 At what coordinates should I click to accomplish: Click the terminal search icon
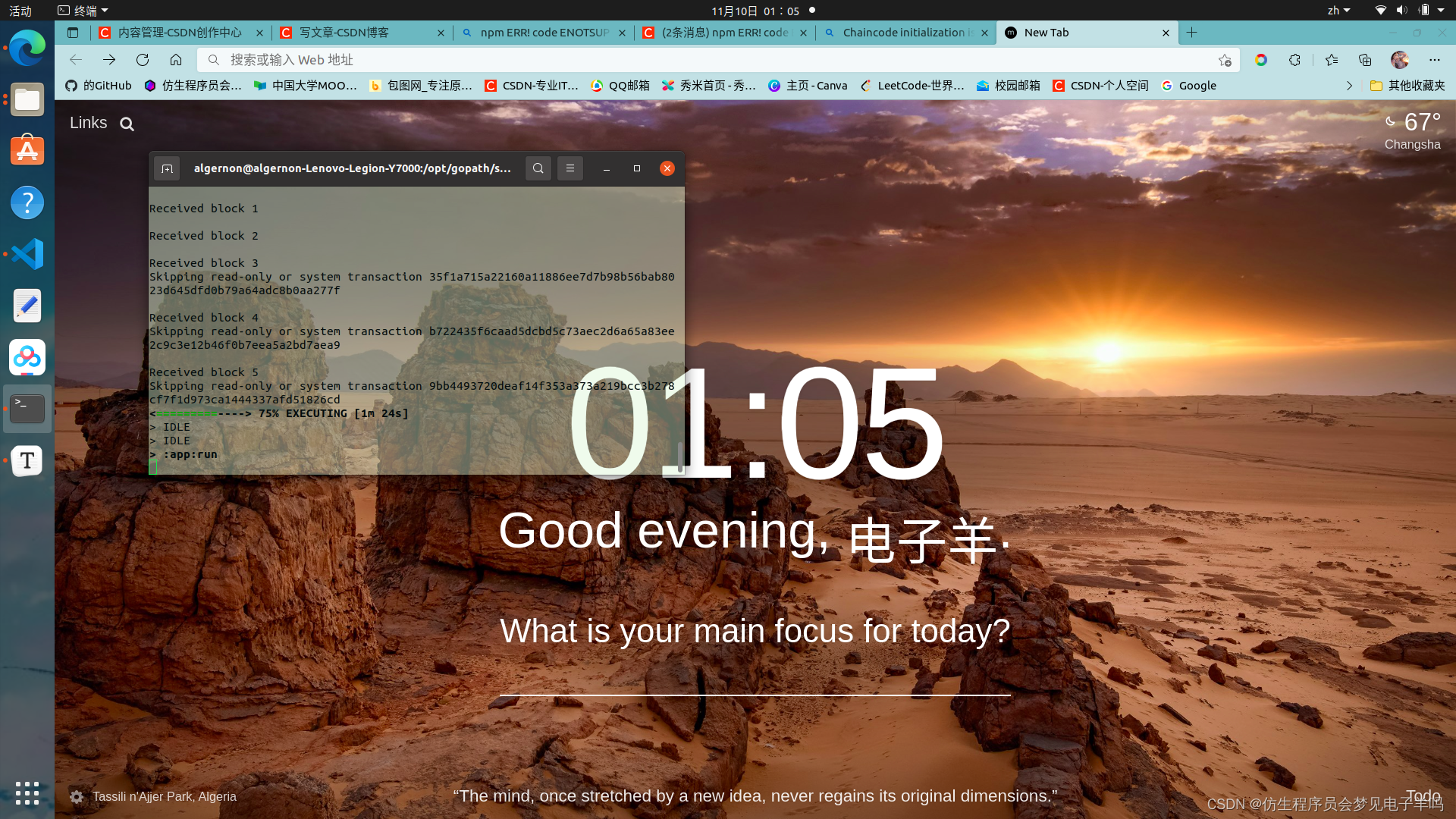[x=538, y=168]
